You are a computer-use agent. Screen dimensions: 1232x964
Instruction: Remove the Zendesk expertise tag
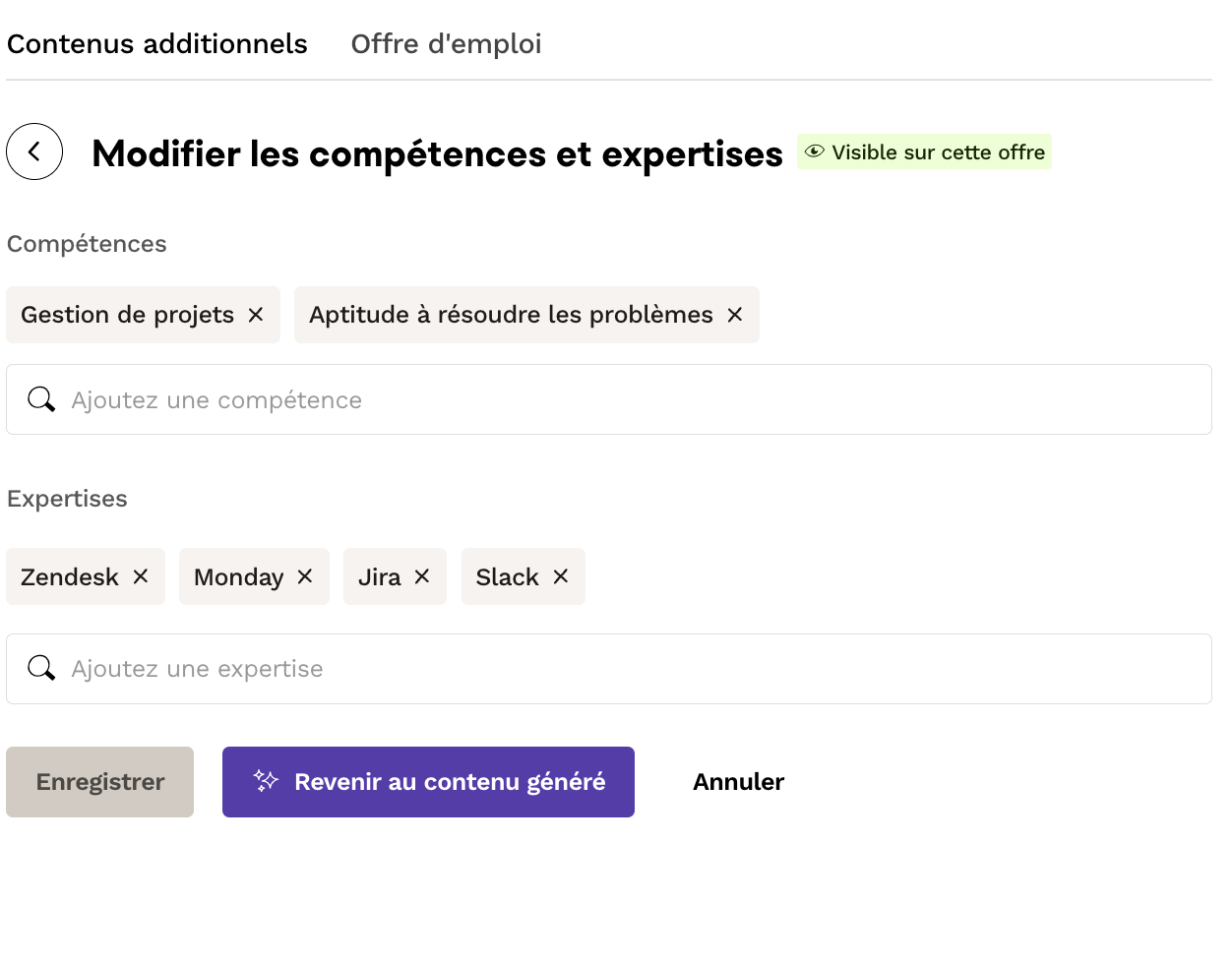tap(141, 576)
